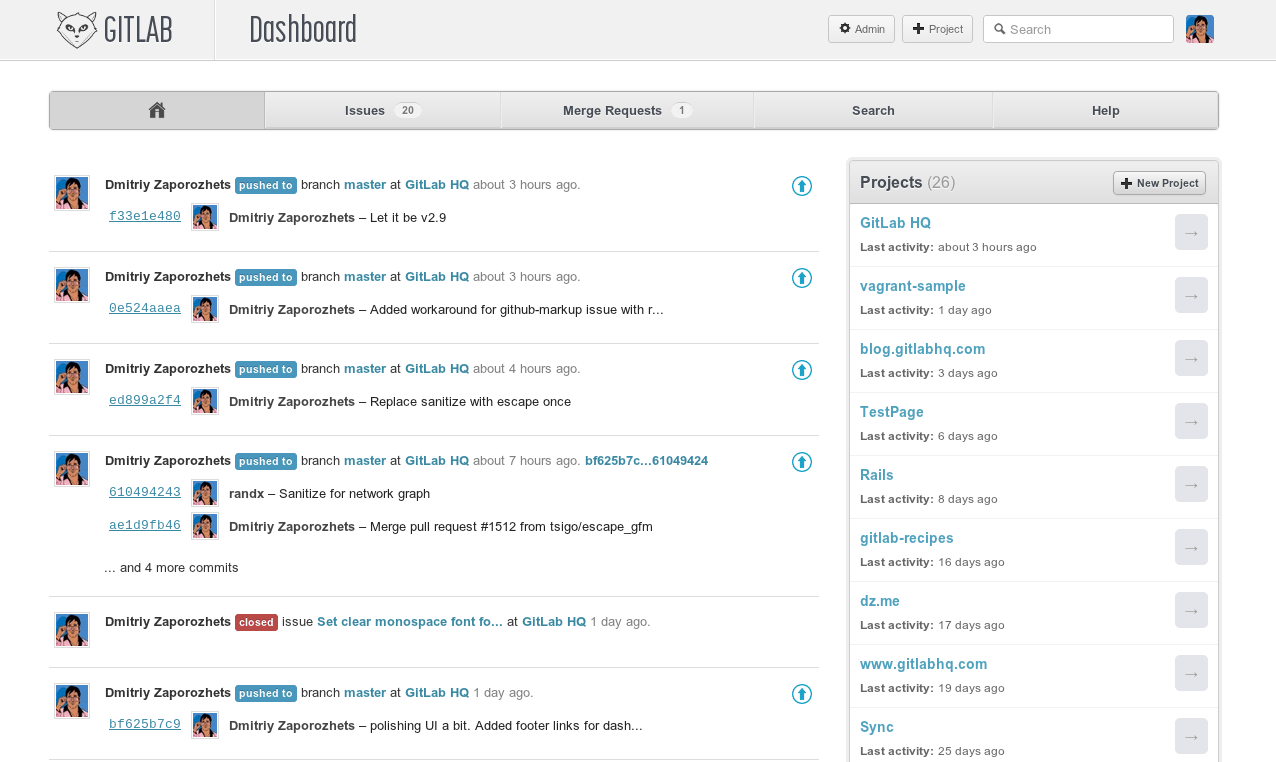Create a project with New Project button
This screenshot has height=762, width=1276.
(x=1158, y=183)
